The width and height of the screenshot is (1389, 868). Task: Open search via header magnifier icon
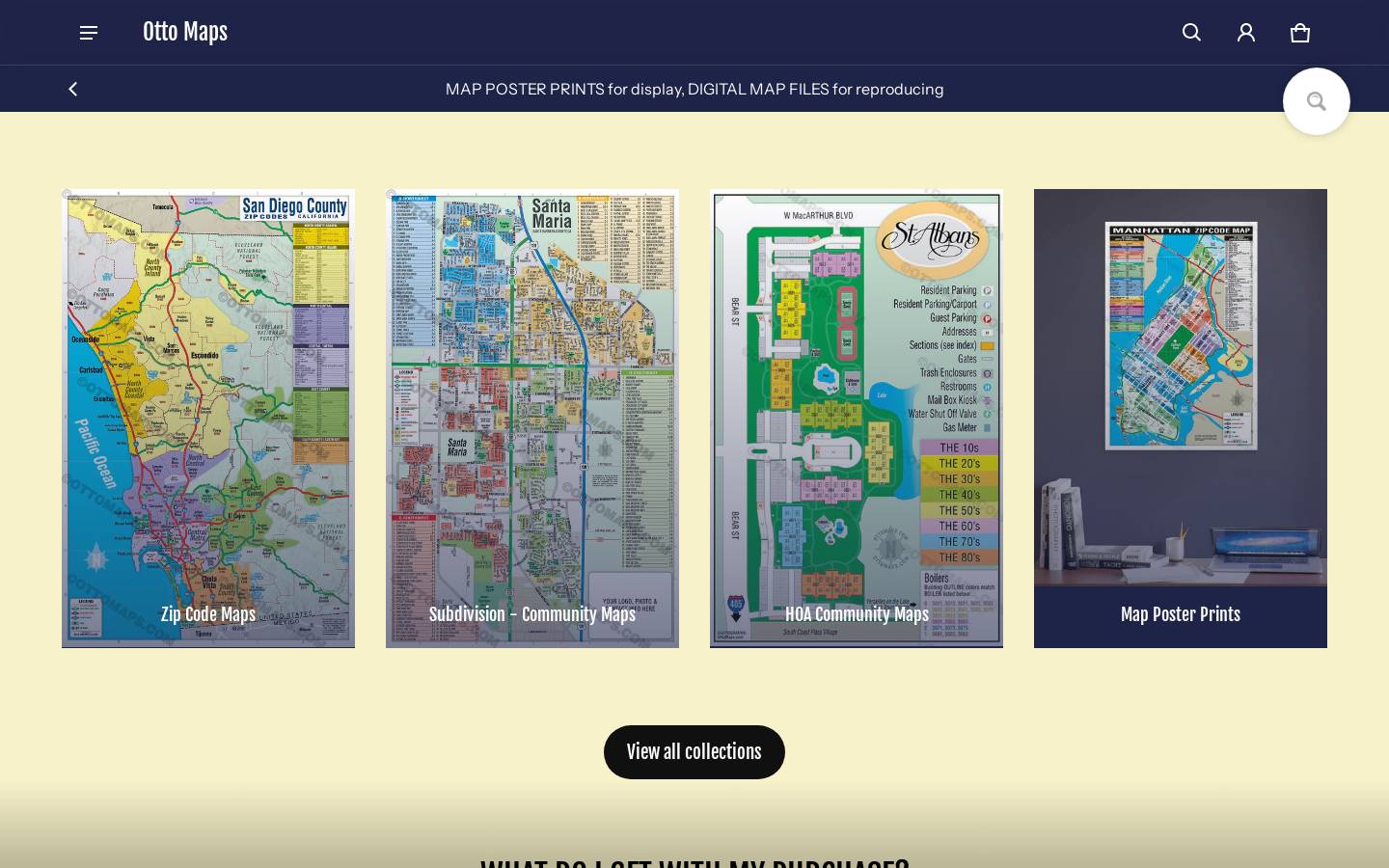coord(1192,33)
